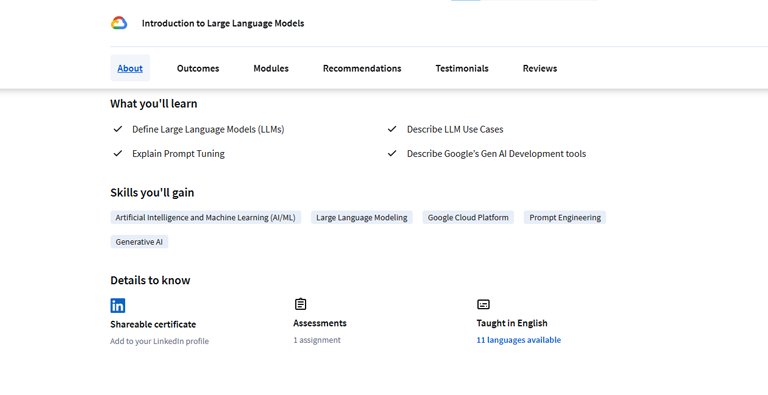The width and height of the screenshot is (768, 395).
Task: Go to the Modules tab
Action: pos(271,68)
